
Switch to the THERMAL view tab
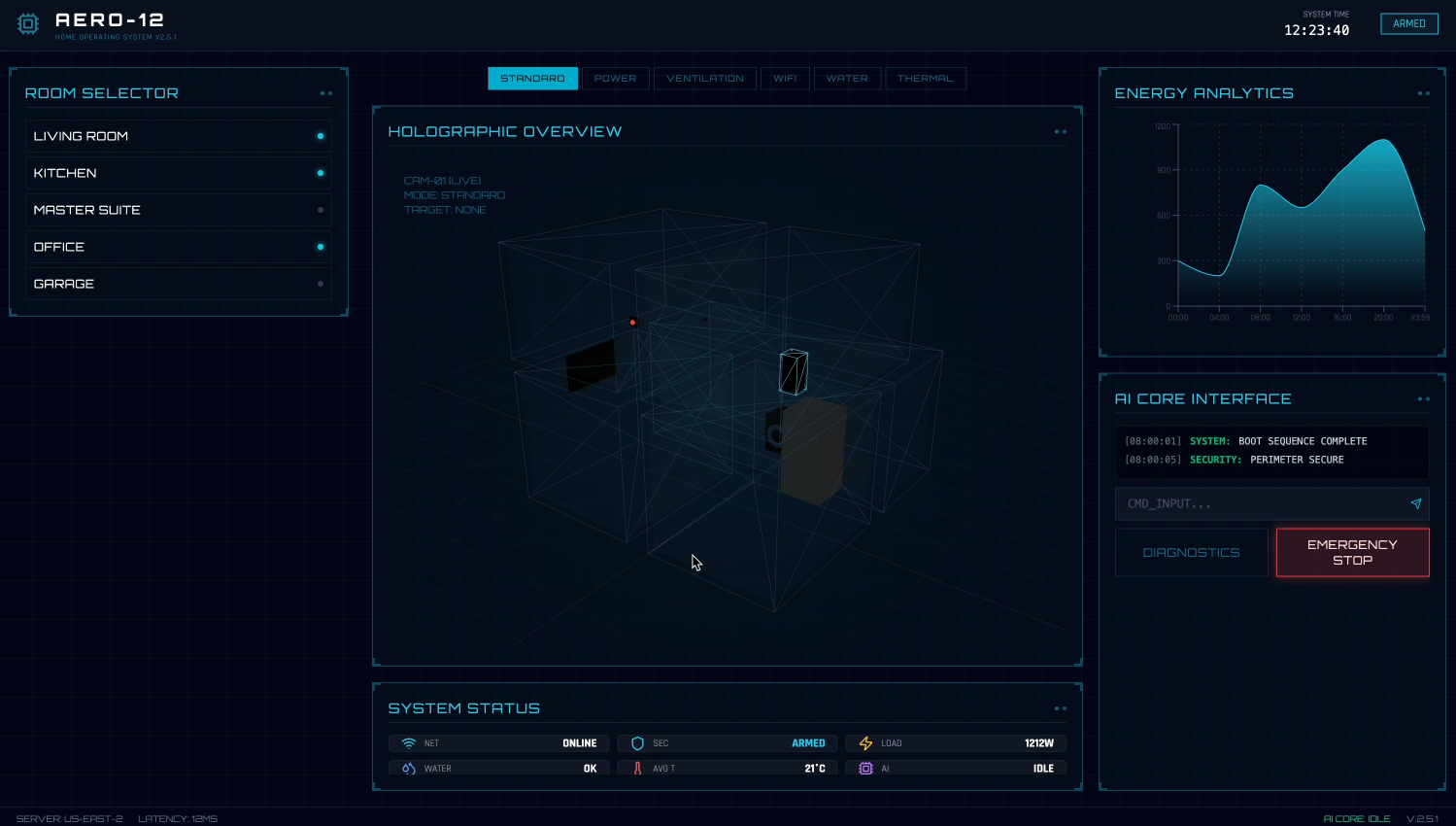(926, 78)
